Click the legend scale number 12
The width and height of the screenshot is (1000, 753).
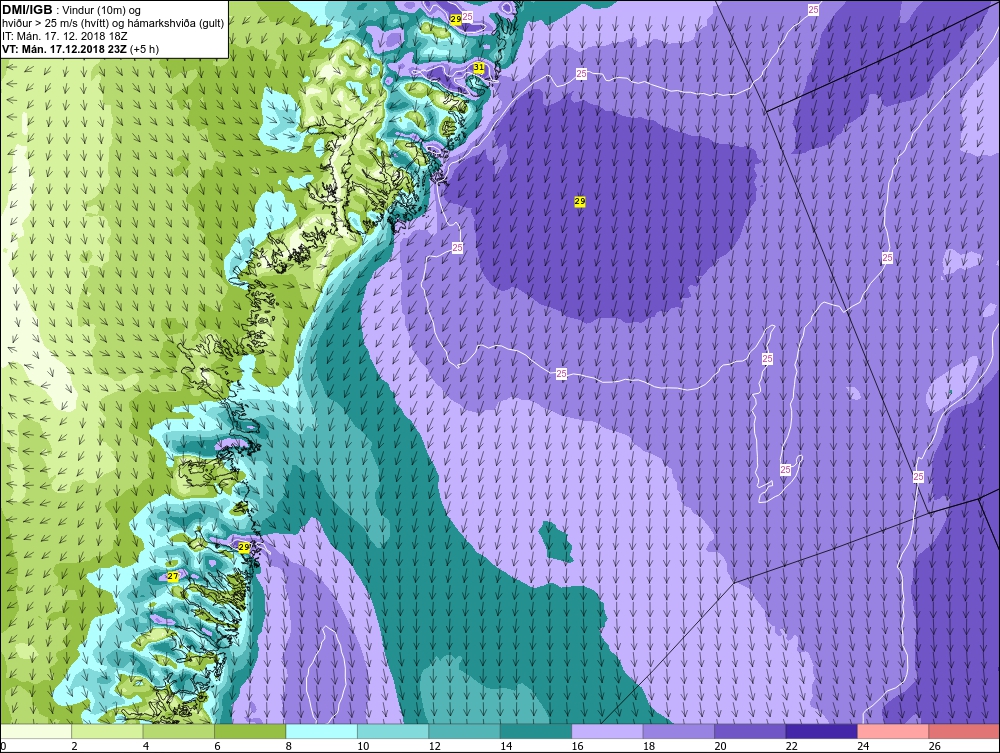click(x=434, y=747)
